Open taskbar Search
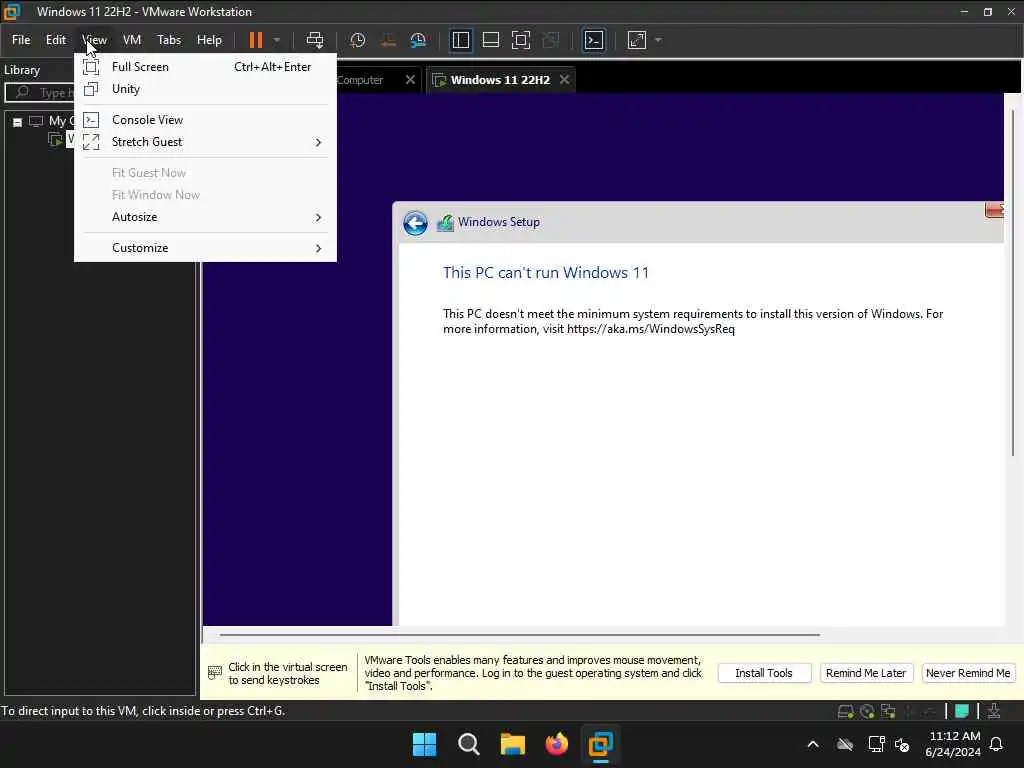This screenshot has height=768, width=1024. [x=469, y=744]
